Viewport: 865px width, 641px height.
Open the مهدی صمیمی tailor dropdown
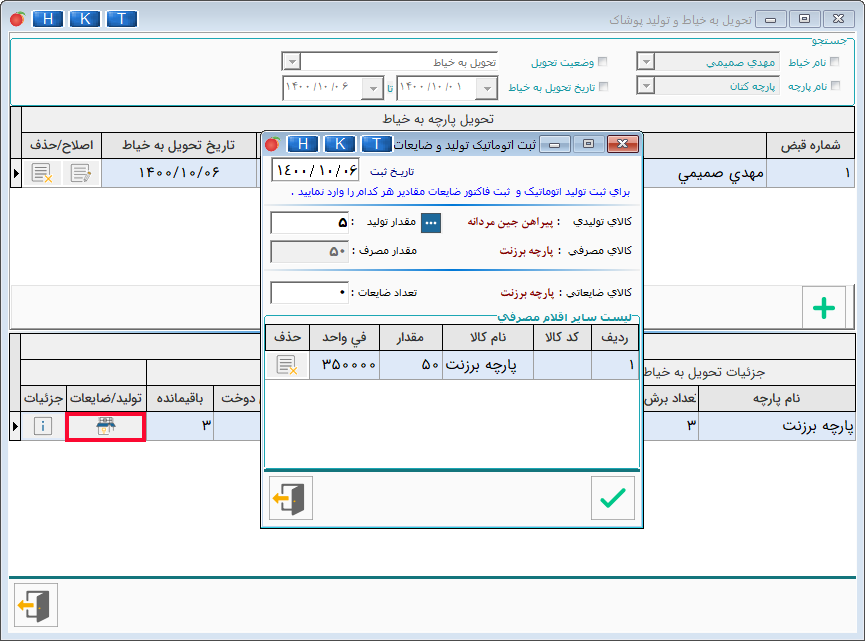(645, 61)
